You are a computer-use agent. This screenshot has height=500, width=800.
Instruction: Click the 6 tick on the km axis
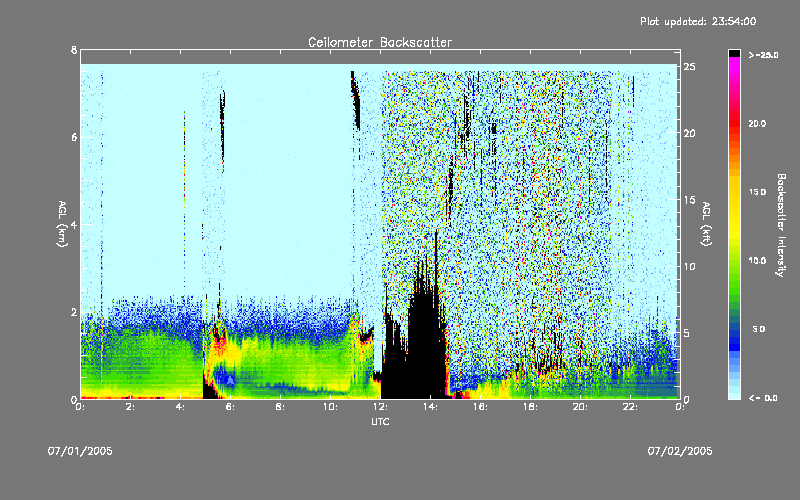[74, 137]
